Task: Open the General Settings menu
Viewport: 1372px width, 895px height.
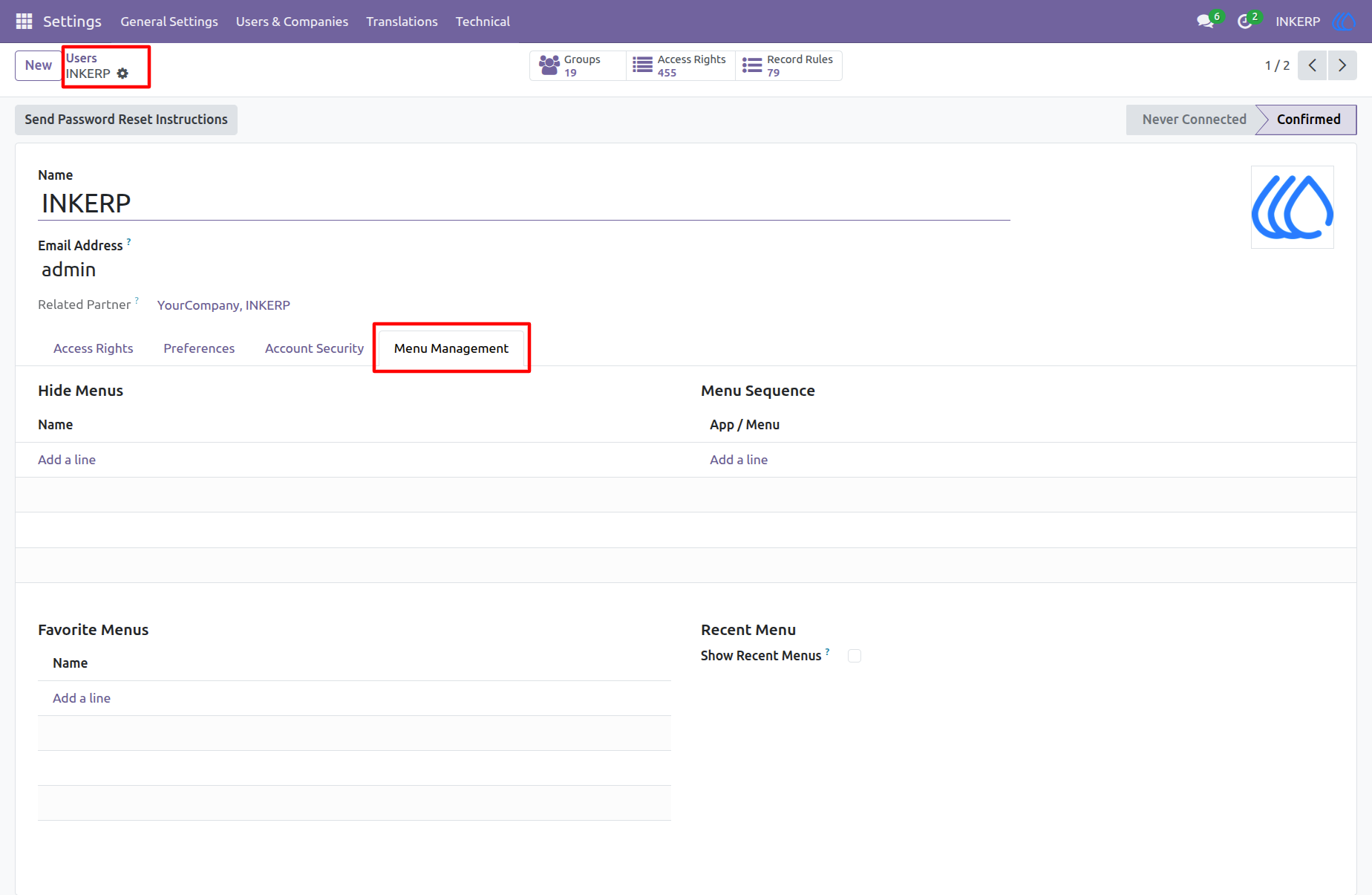Action: pos(169,22)
